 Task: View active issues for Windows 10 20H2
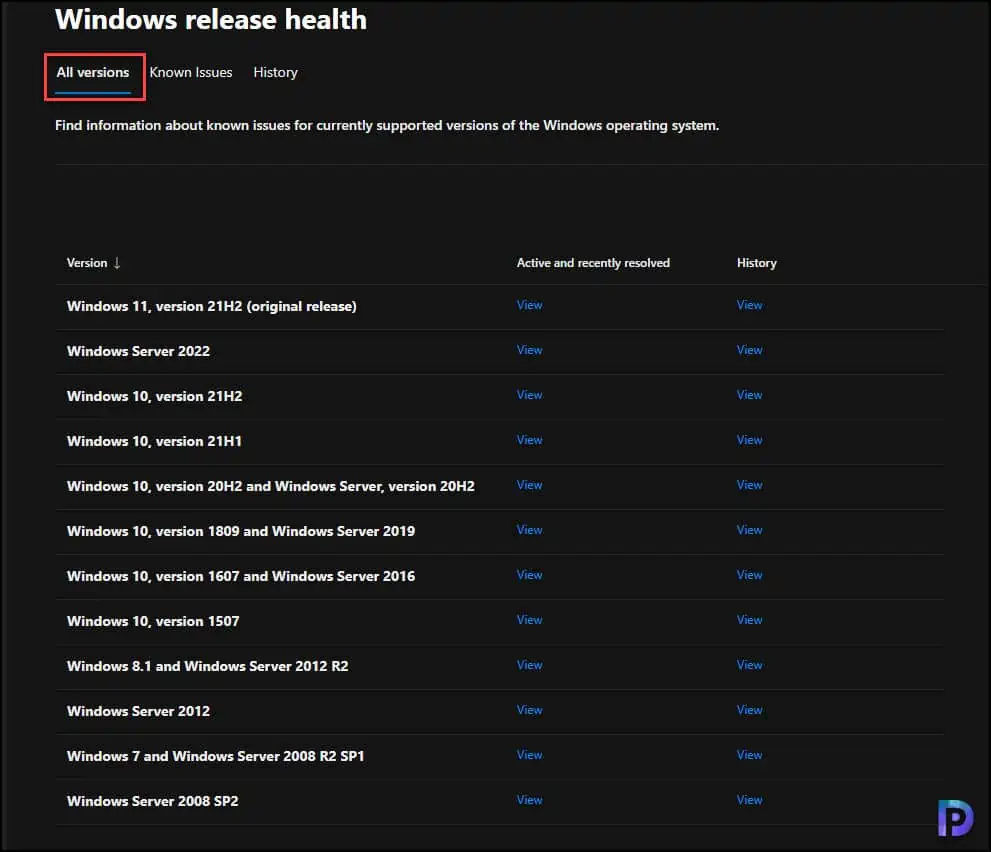530,485
